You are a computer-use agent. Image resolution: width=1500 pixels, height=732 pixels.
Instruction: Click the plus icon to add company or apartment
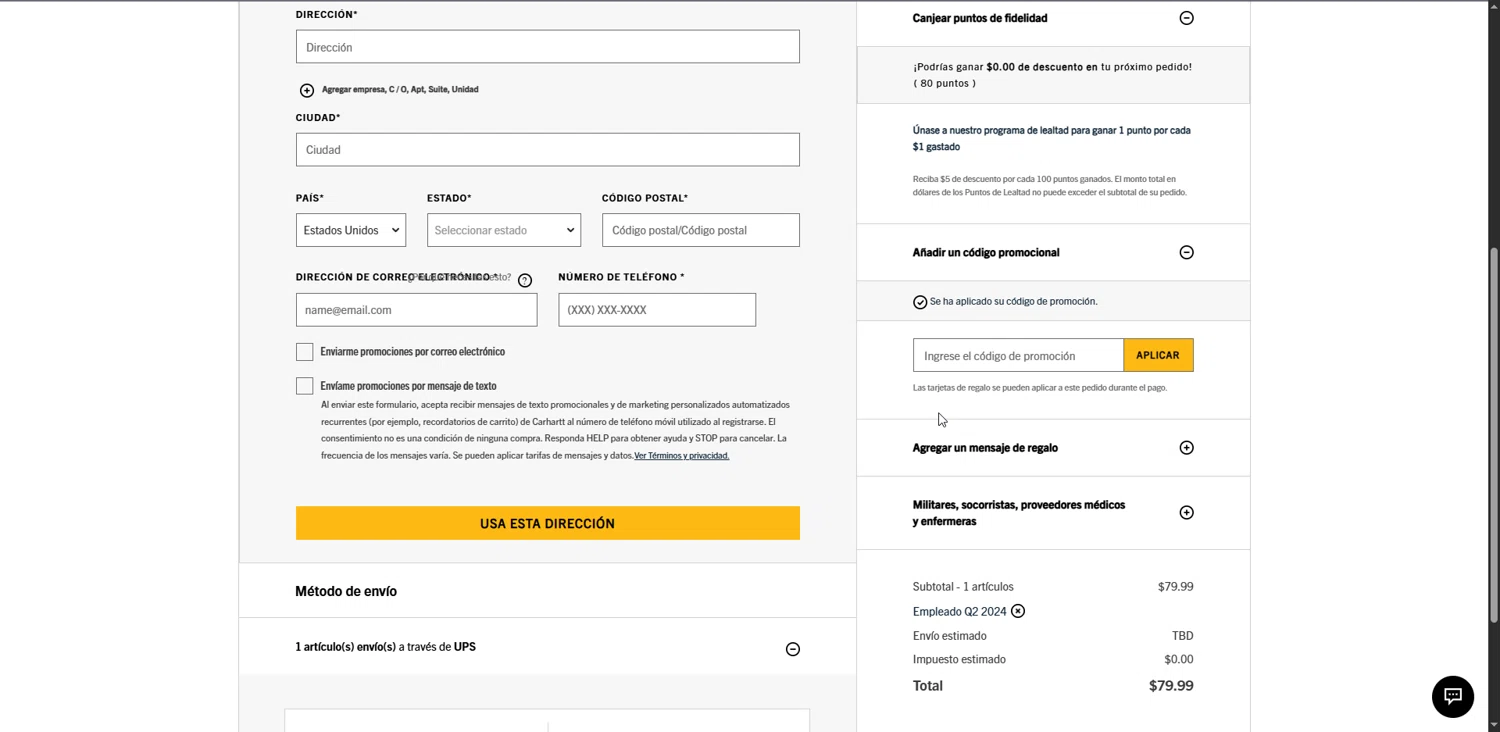(307, 90)
